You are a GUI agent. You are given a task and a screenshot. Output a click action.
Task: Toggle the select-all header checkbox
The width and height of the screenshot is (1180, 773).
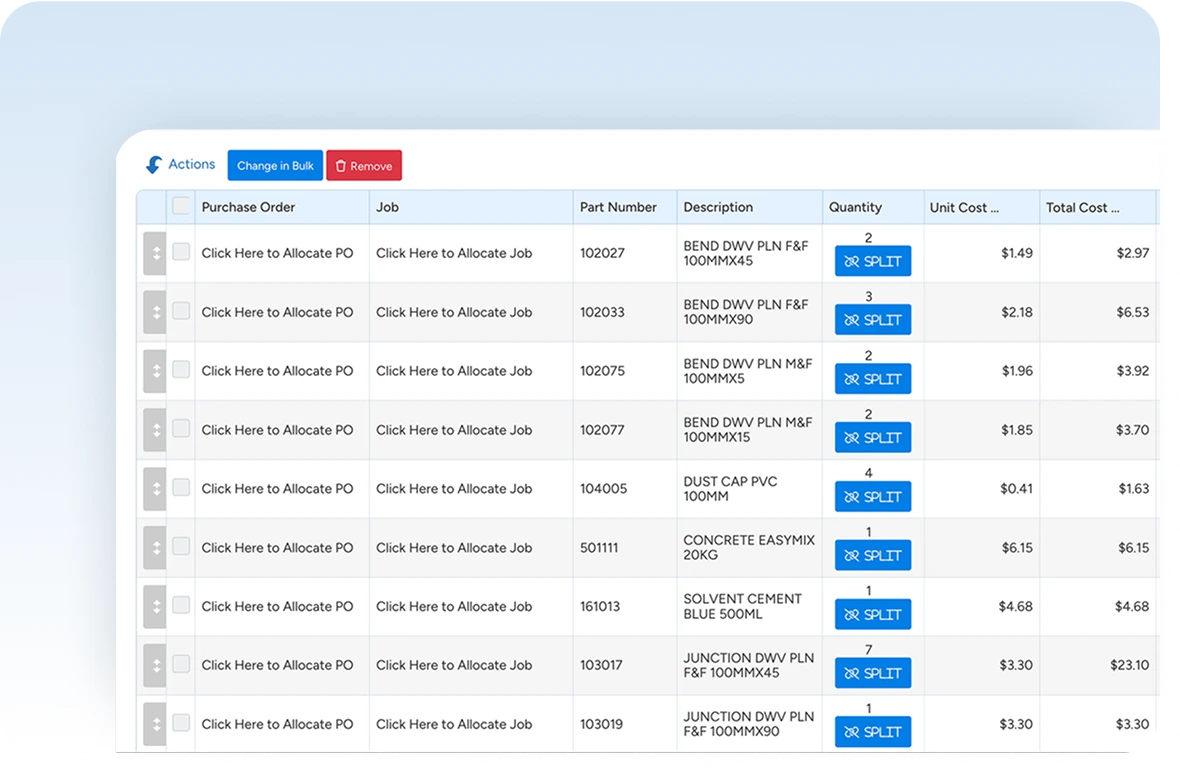click(181, 206)
